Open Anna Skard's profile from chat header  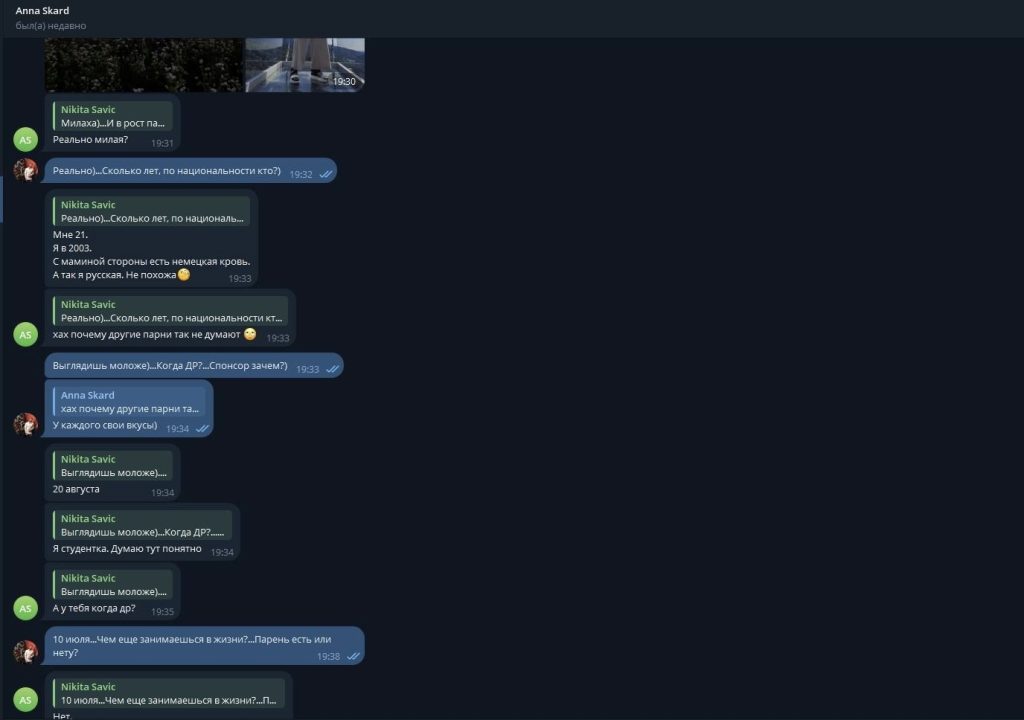point(42,11)
